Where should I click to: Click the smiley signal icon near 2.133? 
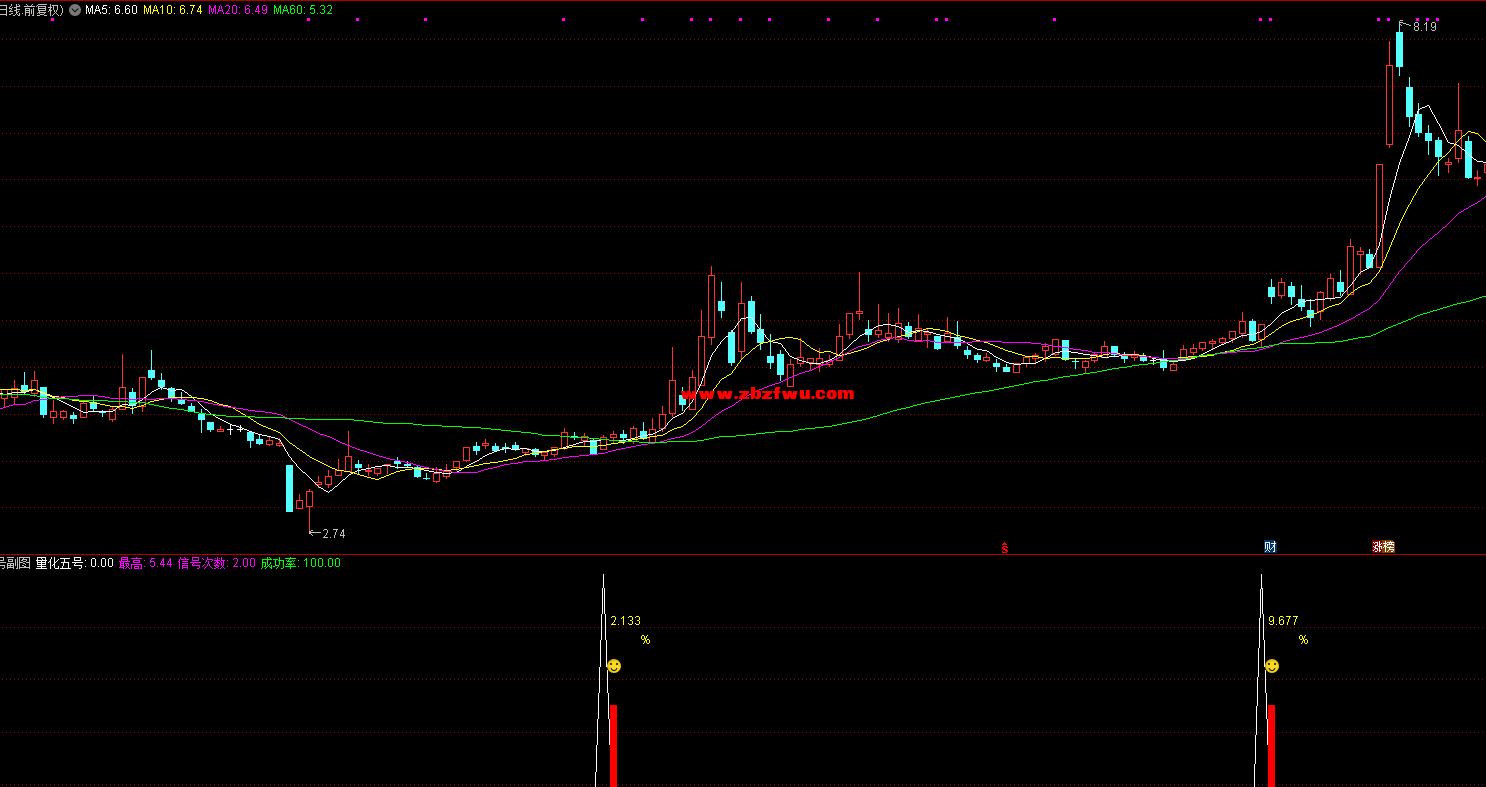614,666
